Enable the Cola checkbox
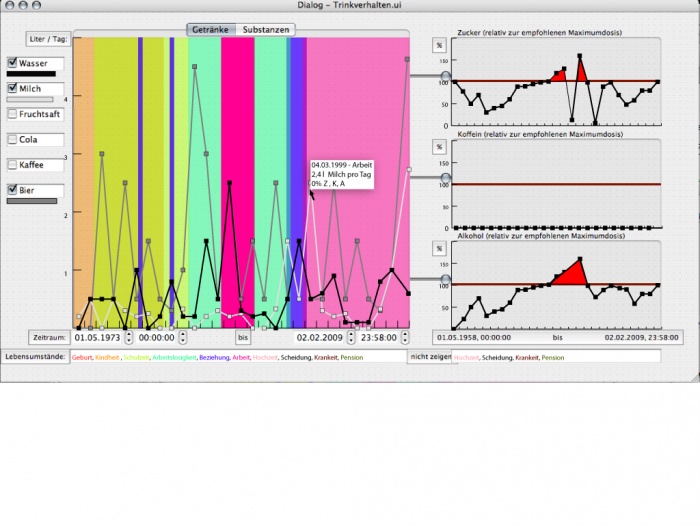 click(13, 140)
